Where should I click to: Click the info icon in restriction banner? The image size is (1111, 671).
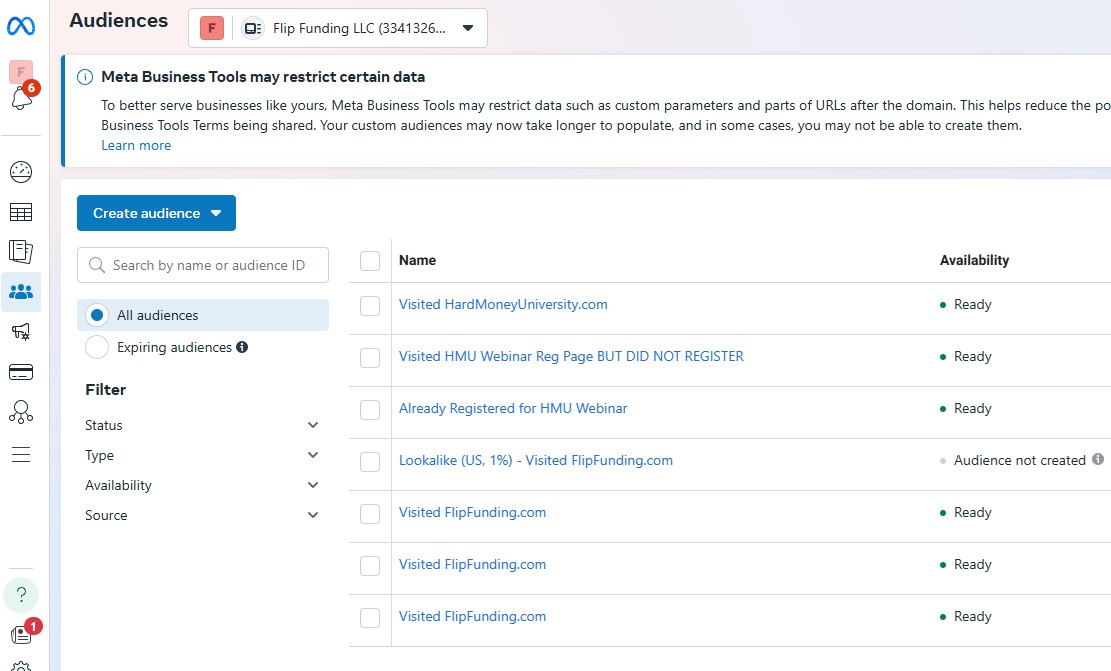click(84, 77)
